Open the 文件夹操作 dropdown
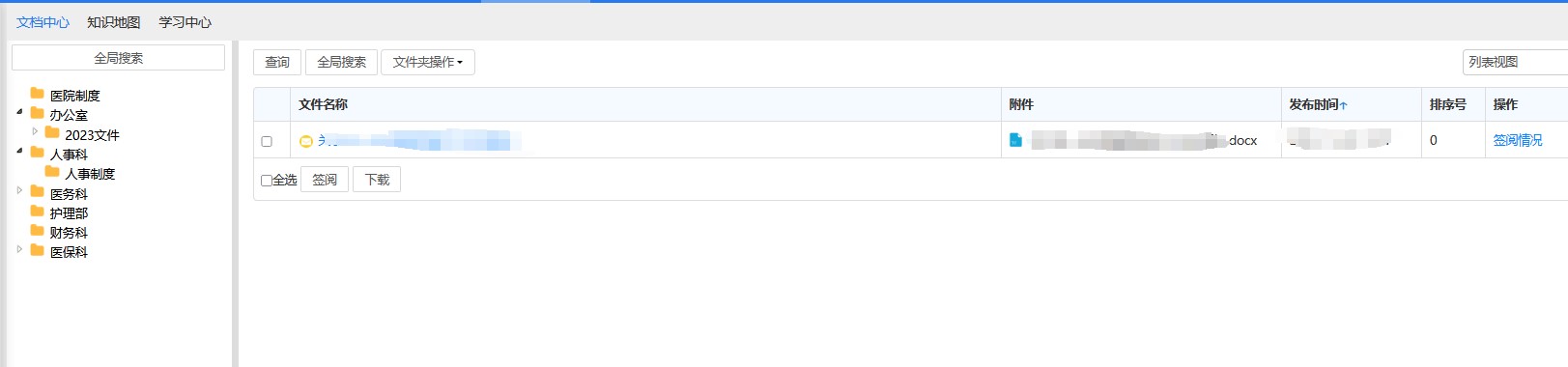1568x367 pixels. click(x=428, y=62)
